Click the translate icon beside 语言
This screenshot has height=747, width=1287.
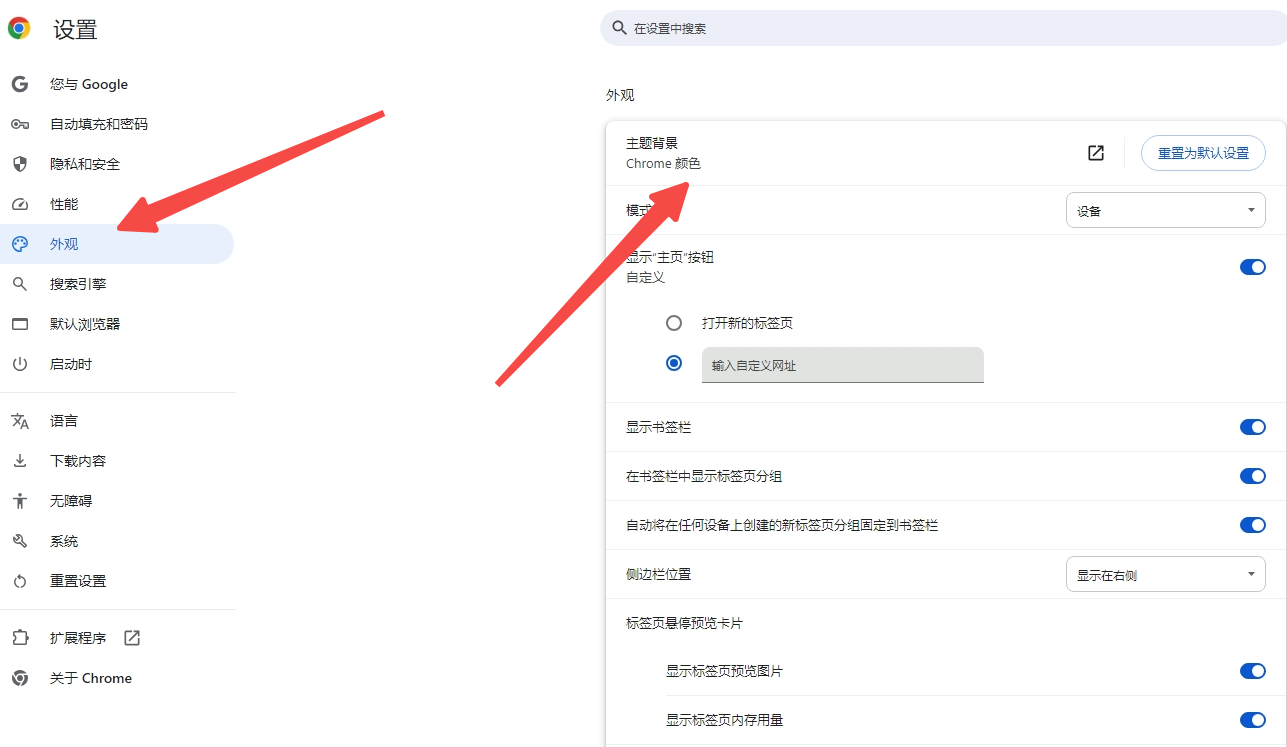[x=20, y=421]
